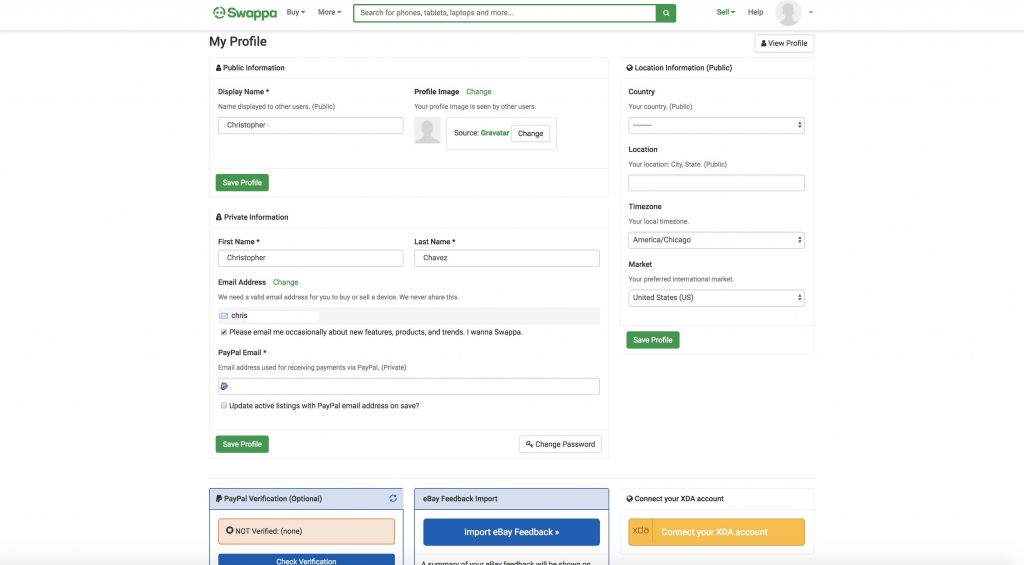
Task: Click the email address field showing chris
Action: tap(408, 315)
